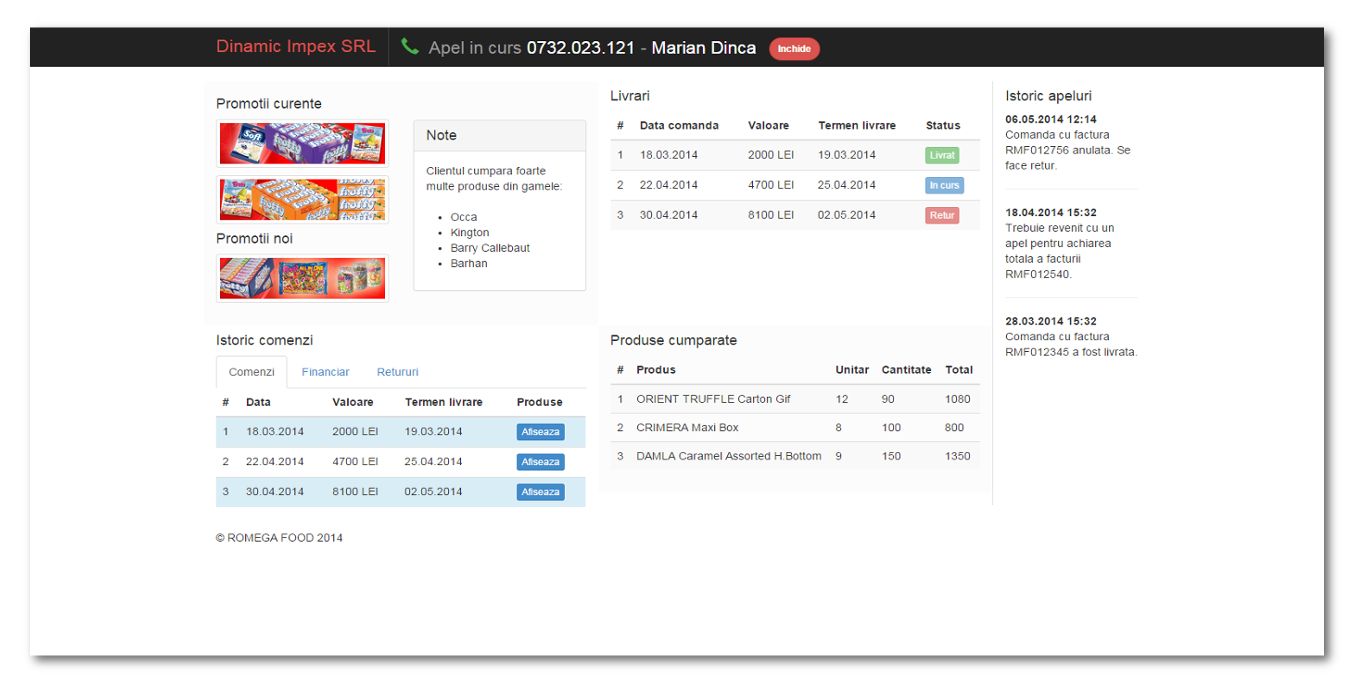Screen dimensions: 1358x686
Task: Click the Afiseaza icon for the 4700 LEI order
Action: click(539, 461)
